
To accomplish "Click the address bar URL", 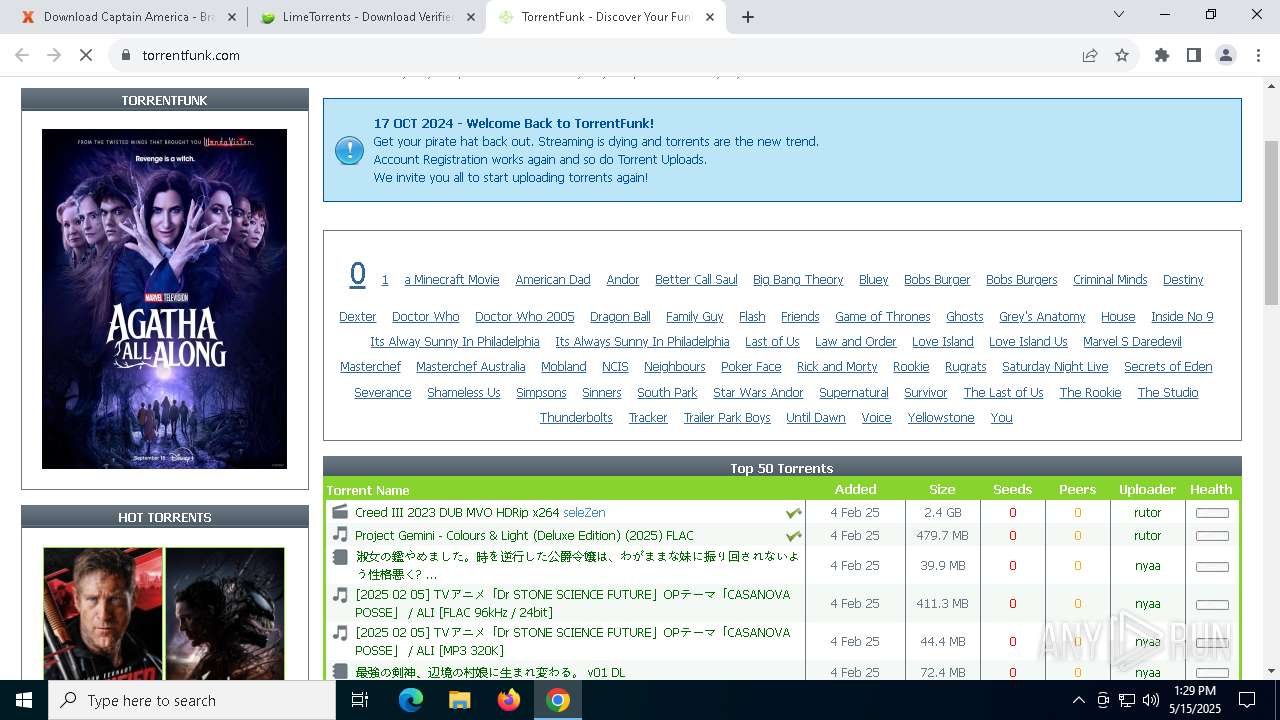I will pyautogui.click(x=191, y=55).
